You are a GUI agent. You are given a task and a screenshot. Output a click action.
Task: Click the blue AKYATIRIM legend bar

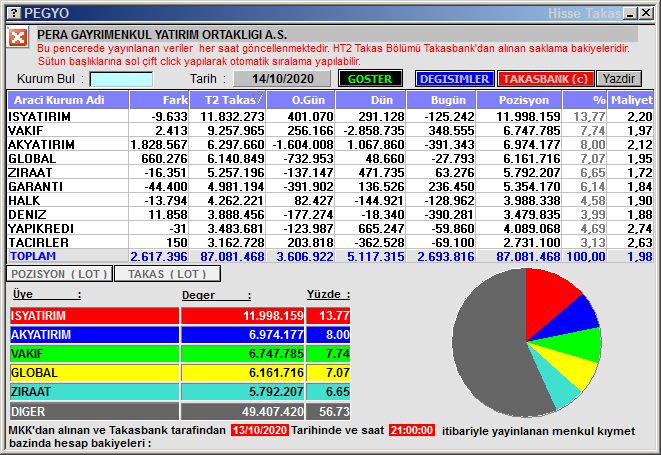(94, 334)
